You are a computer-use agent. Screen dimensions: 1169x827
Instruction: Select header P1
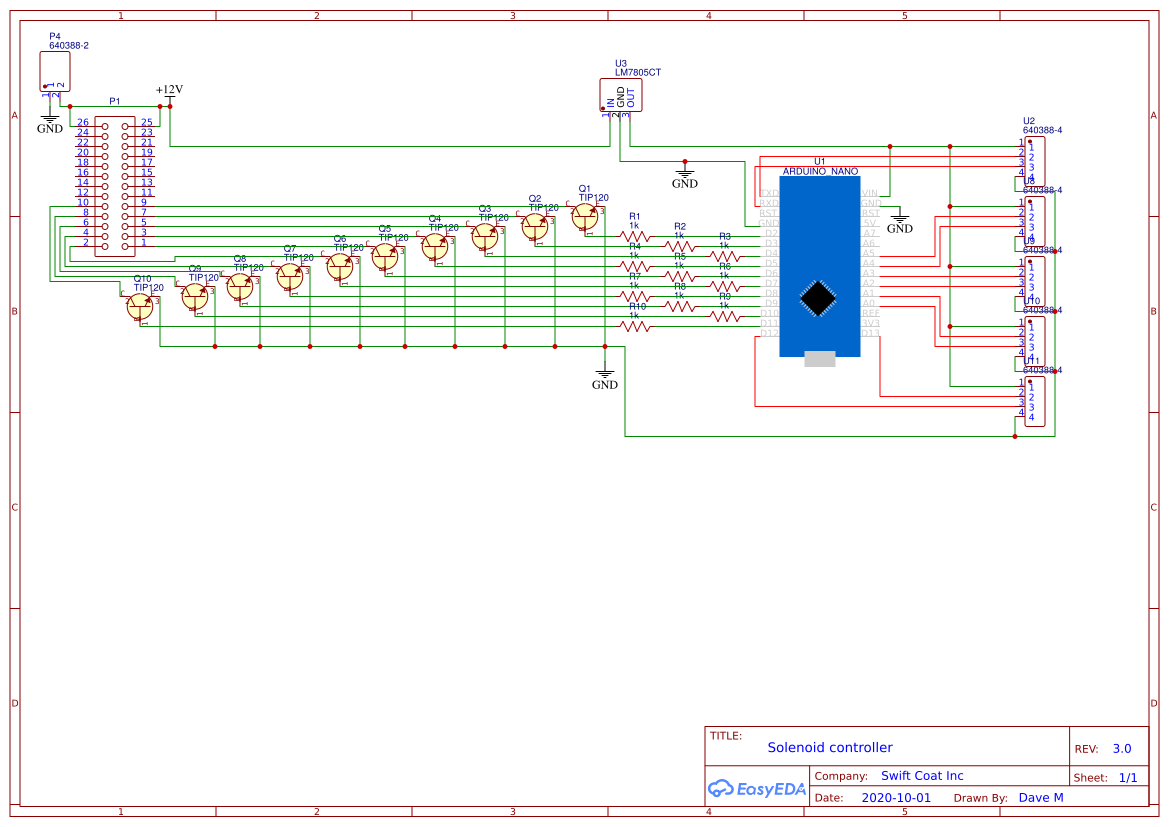tap(115, 185)
